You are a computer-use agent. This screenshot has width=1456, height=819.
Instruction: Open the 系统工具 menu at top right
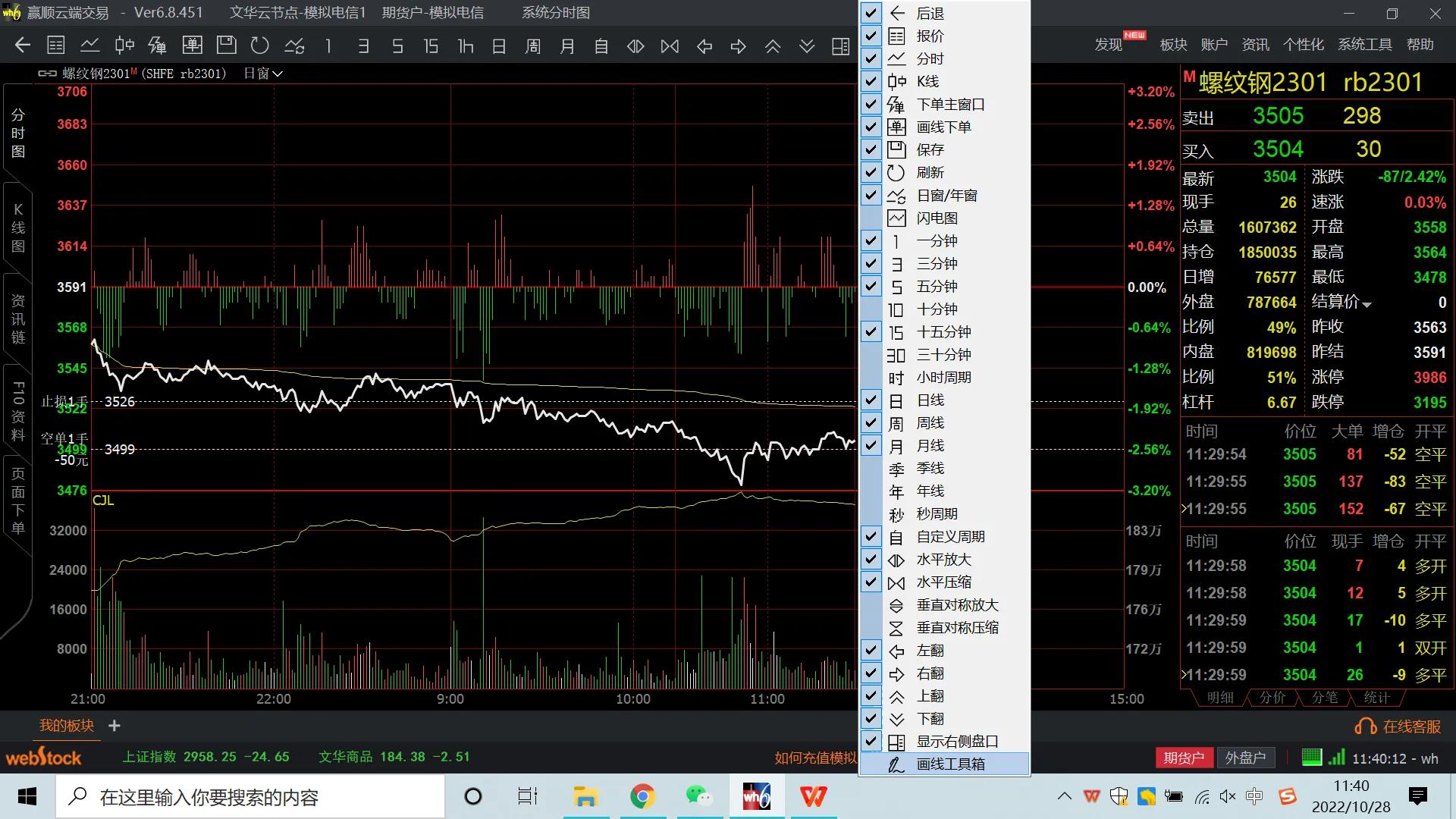click(1363, 44)
